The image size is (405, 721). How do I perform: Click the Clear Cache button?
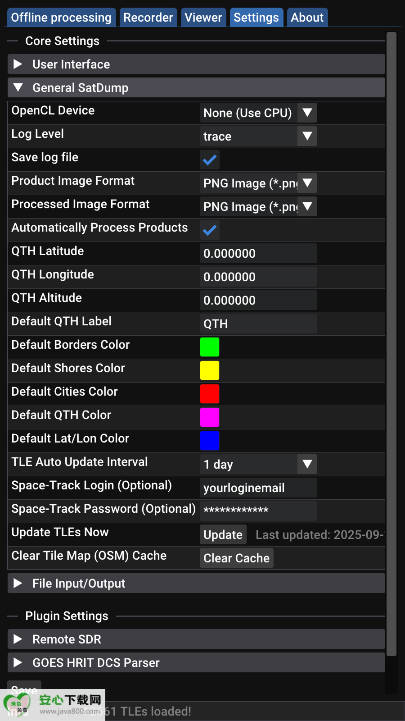[236, 558]
